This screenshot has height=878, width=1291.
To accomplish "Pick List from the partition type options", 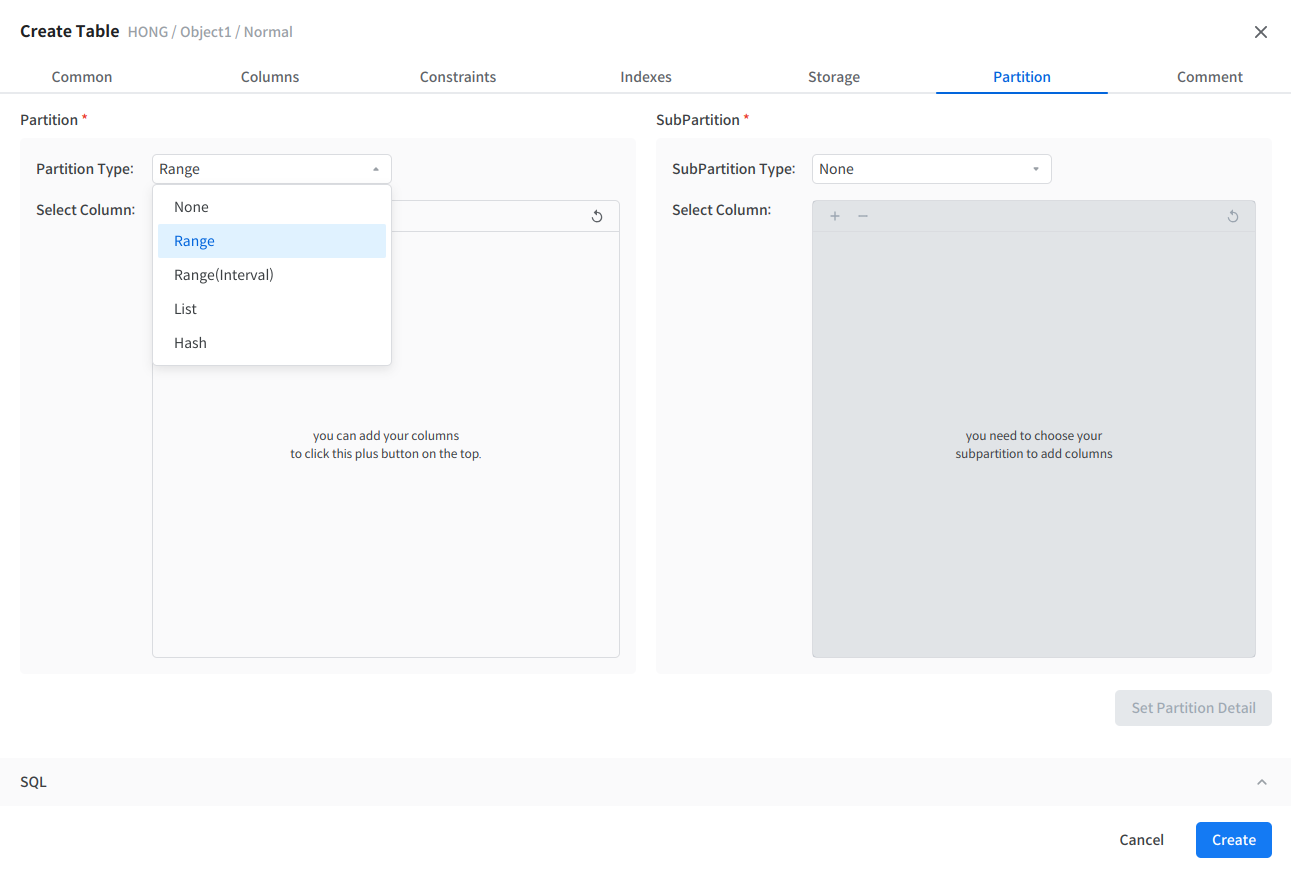I will (185, 309).
